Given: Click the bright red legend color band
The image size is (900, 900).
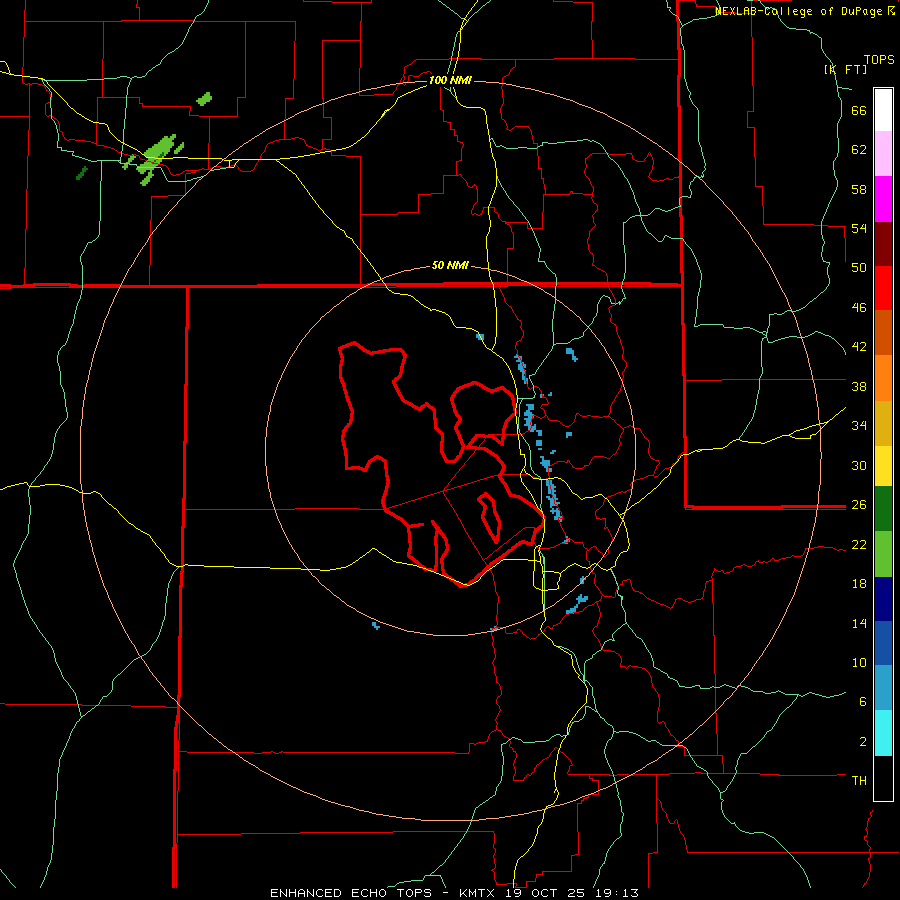Looking at the screenshot, I should click(x=883, y=288).
